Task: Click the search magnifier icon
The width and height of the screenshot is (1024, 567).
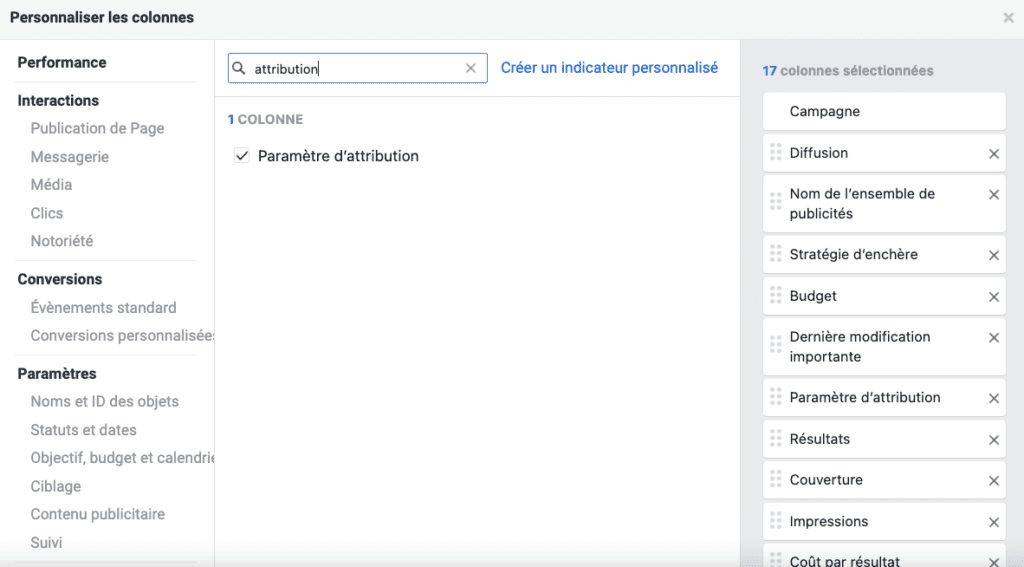Action: pos(239,69)
